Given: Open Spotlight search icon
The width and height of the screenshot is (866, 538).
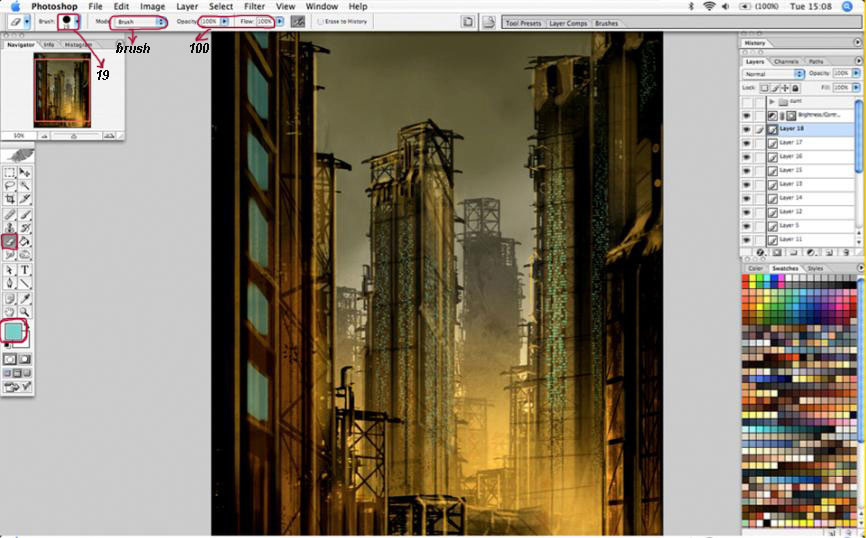Looking at the screenshot, I should point(847,6).
